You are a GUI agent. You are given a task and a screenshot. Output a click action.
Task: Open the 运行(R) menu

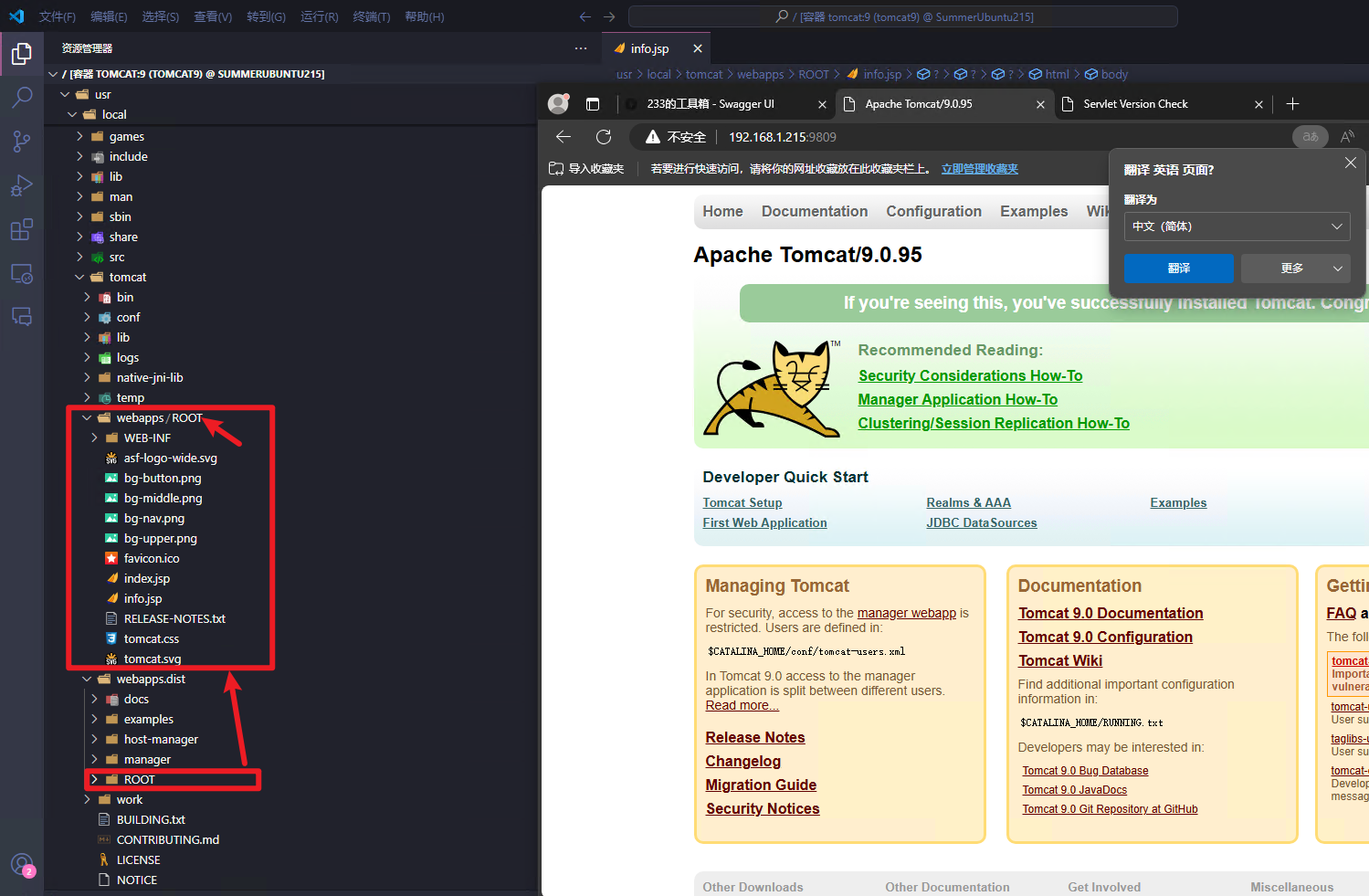319,16
